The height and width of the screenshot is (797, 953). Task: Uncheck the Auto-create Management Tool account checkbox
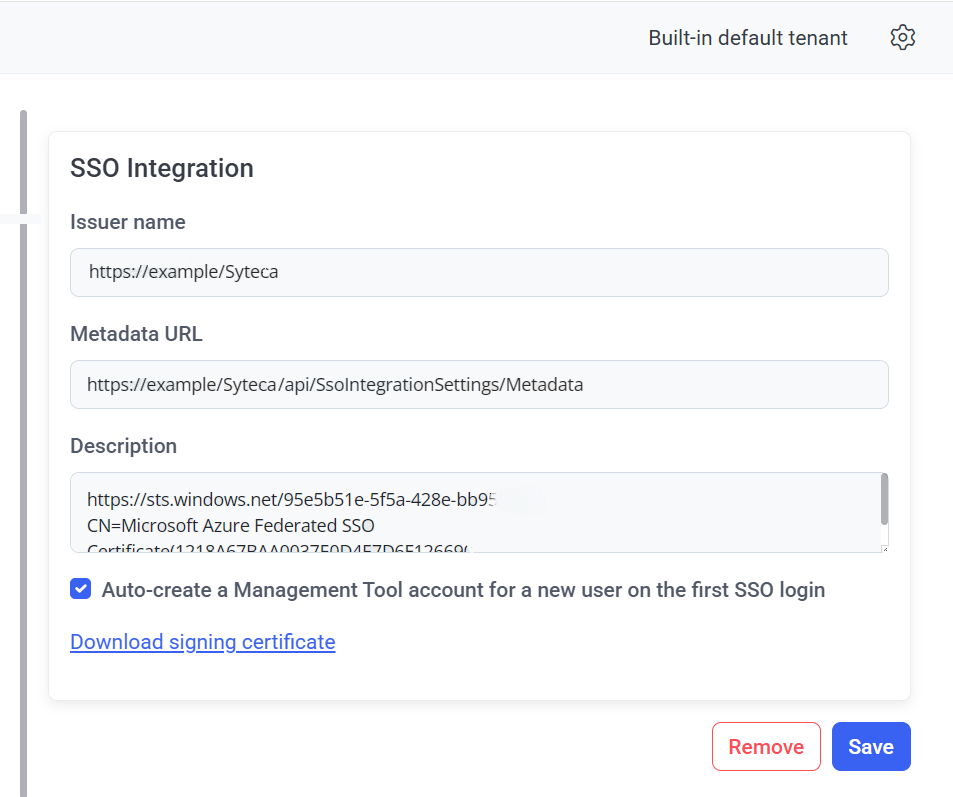pyautogui.click(x=81, y=589)
